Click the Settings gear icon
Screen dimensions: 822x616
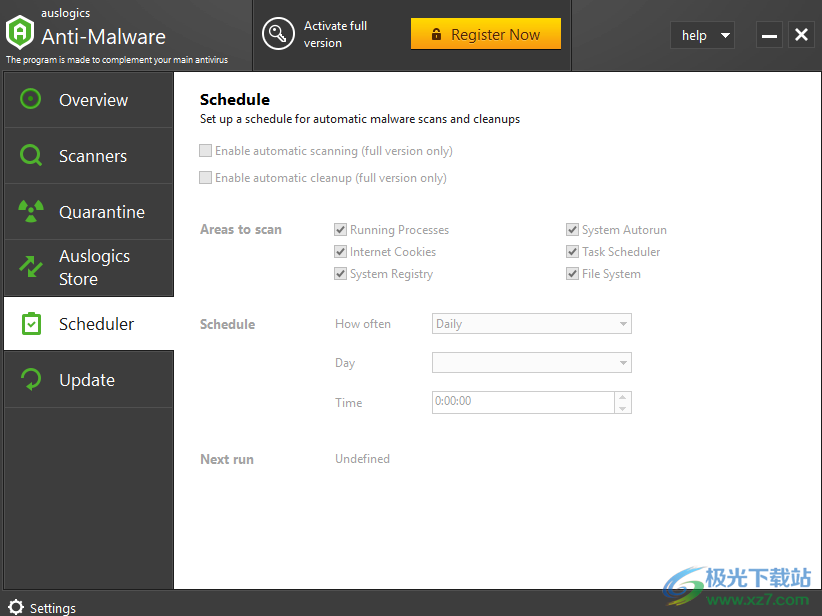coord(16,607)
